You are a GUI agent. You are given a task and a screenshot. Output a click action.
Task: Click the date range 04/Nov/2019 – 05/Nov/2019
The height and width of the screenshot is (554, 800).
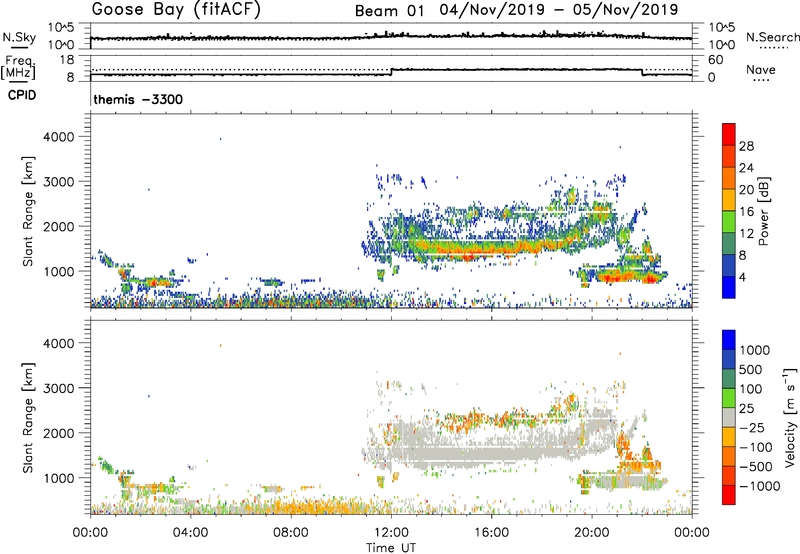pos(559,10)
